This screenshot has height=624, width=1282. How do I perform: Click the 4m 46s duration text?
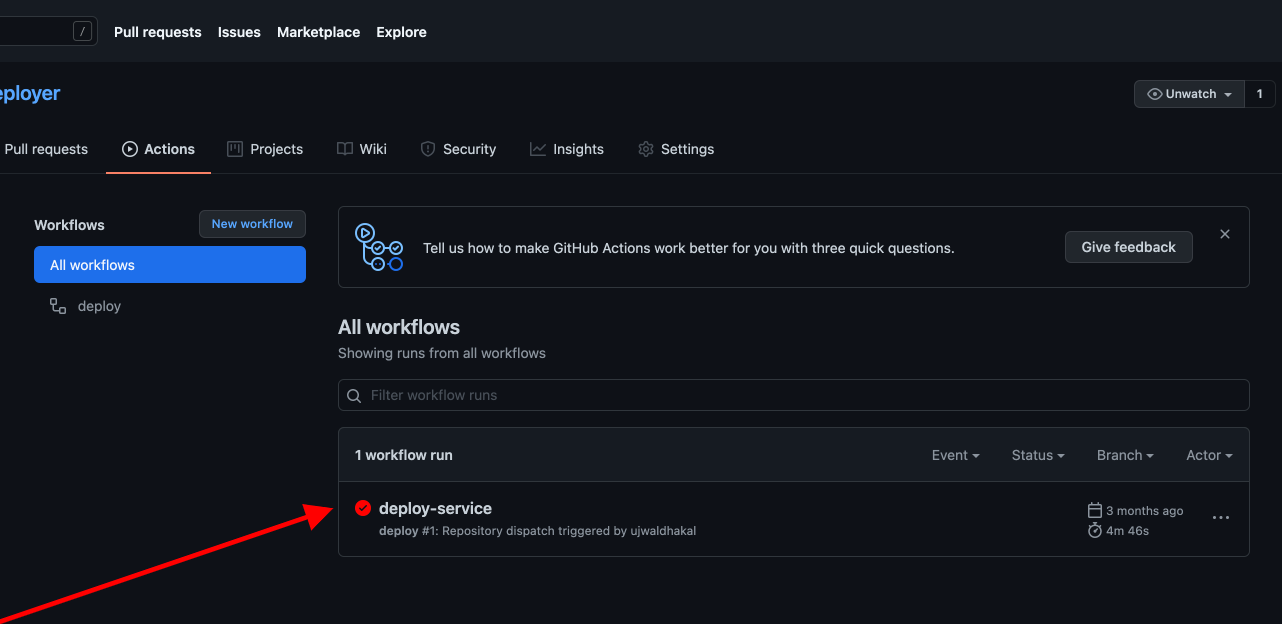pyautogui.click(x=1127, y=531)
